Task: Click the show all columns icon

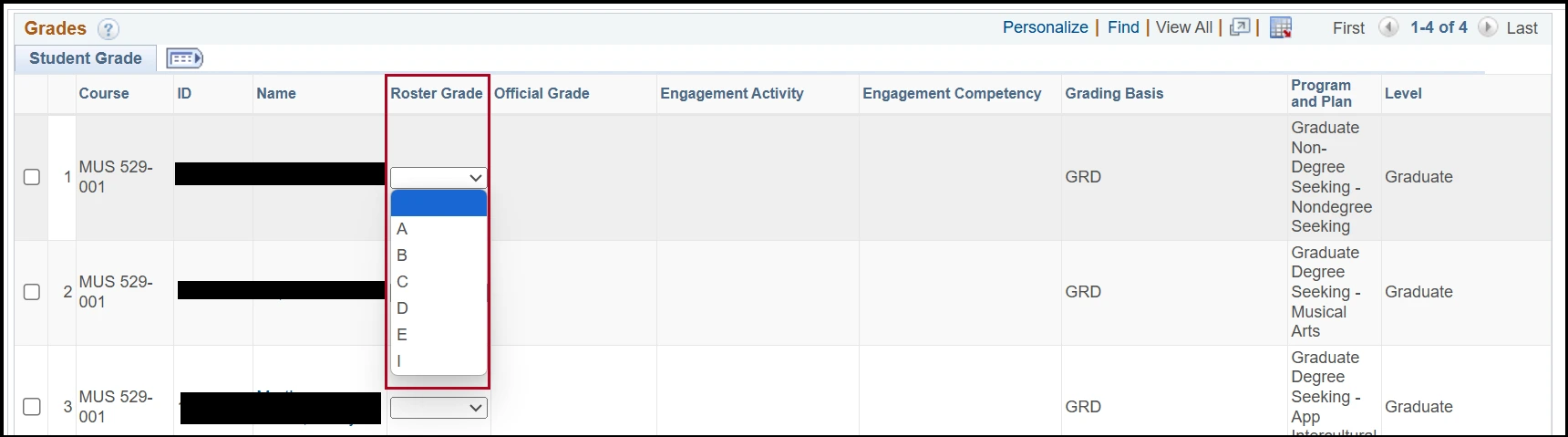Action: click(184, 58)
